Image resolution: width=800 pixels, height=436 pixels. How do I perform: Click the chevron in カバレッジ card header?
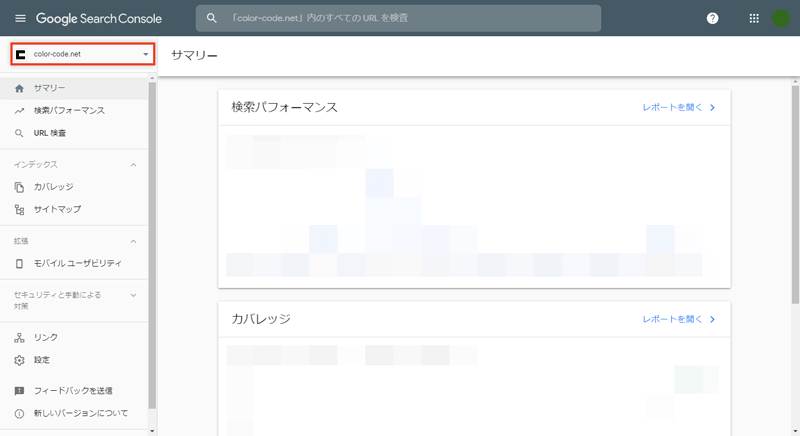(713, 319)
